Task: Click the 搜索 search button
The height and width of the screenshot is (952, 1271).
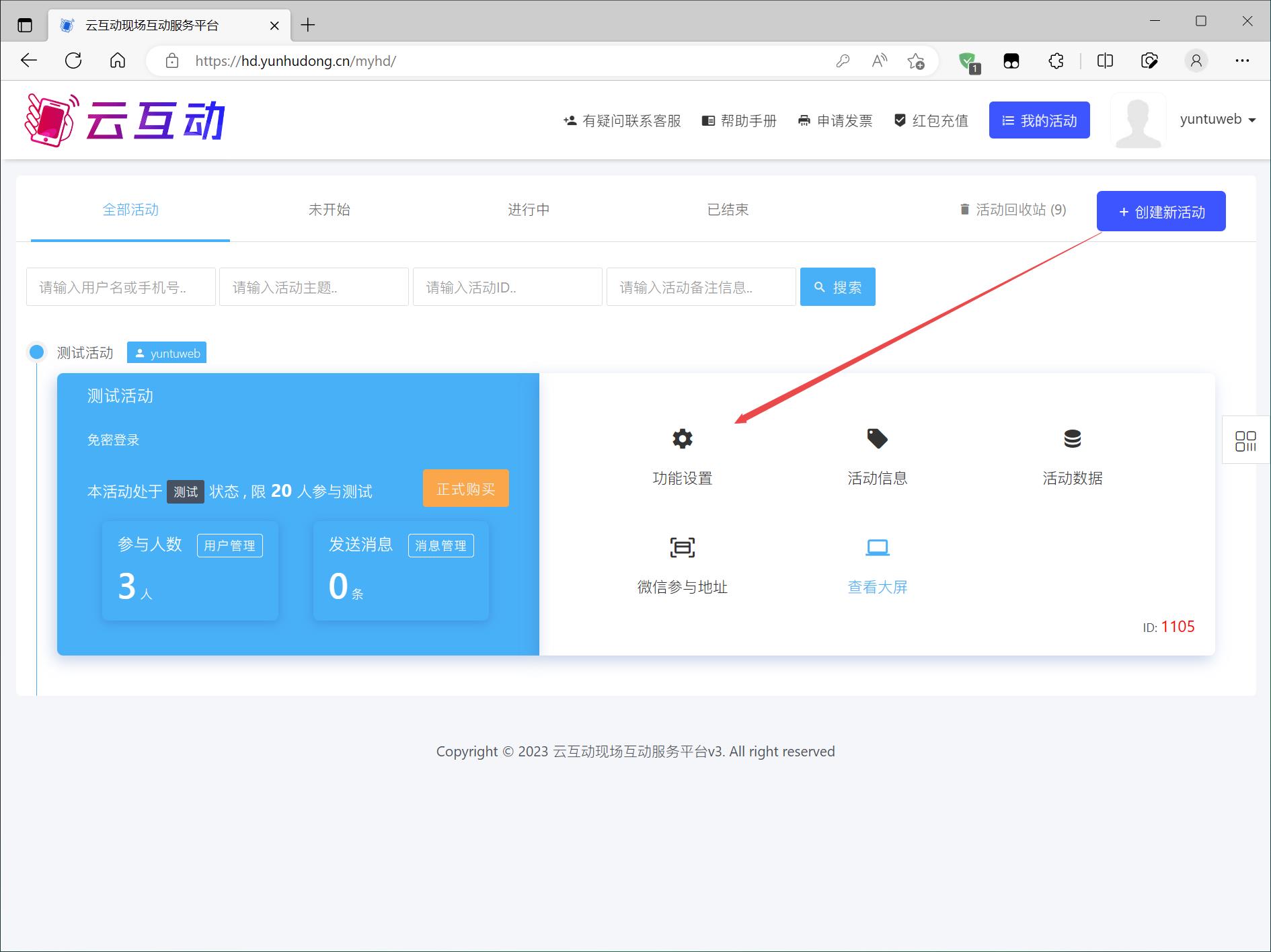Action: pyautogui.click(x=837, y=287)
